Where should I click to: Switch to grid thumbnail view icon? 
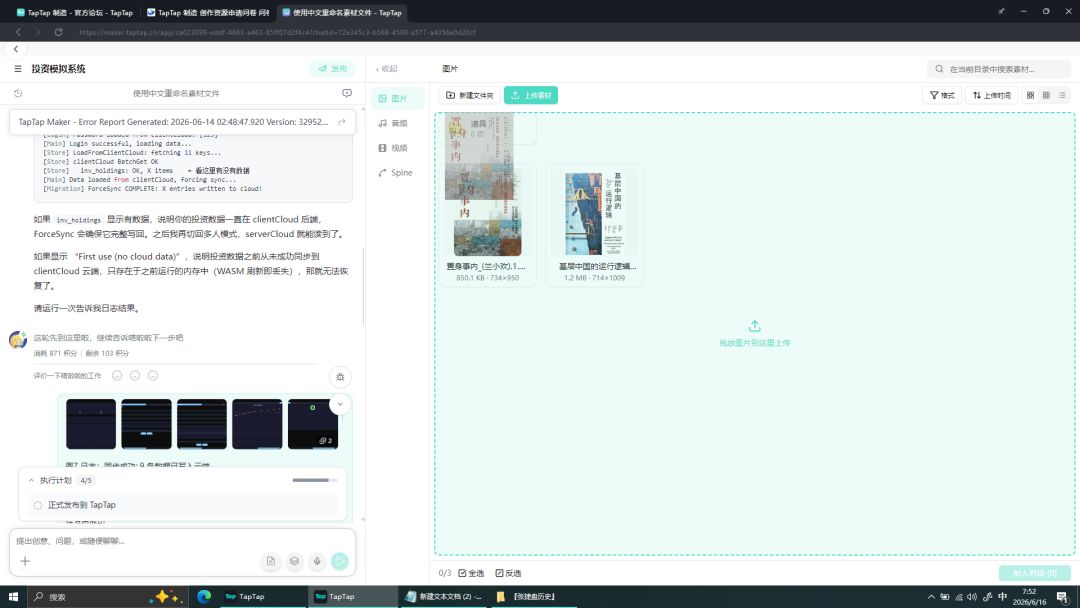(1030, 96)
